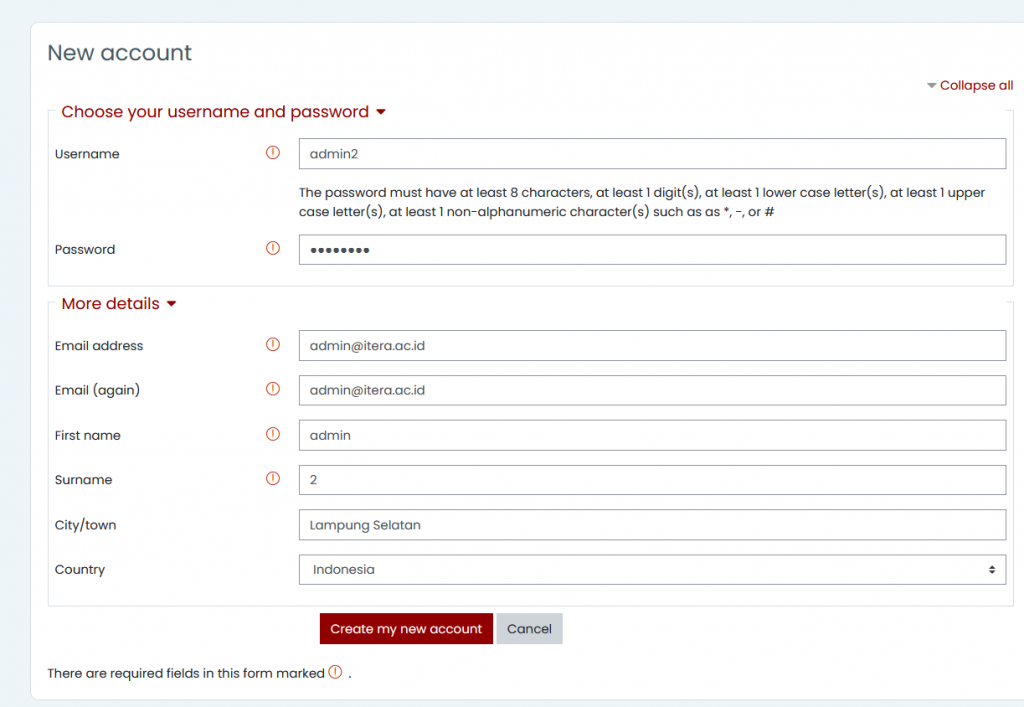Click into the Password field
Viewport: 1024px width, 707px height.
click(x=652, y=250)
